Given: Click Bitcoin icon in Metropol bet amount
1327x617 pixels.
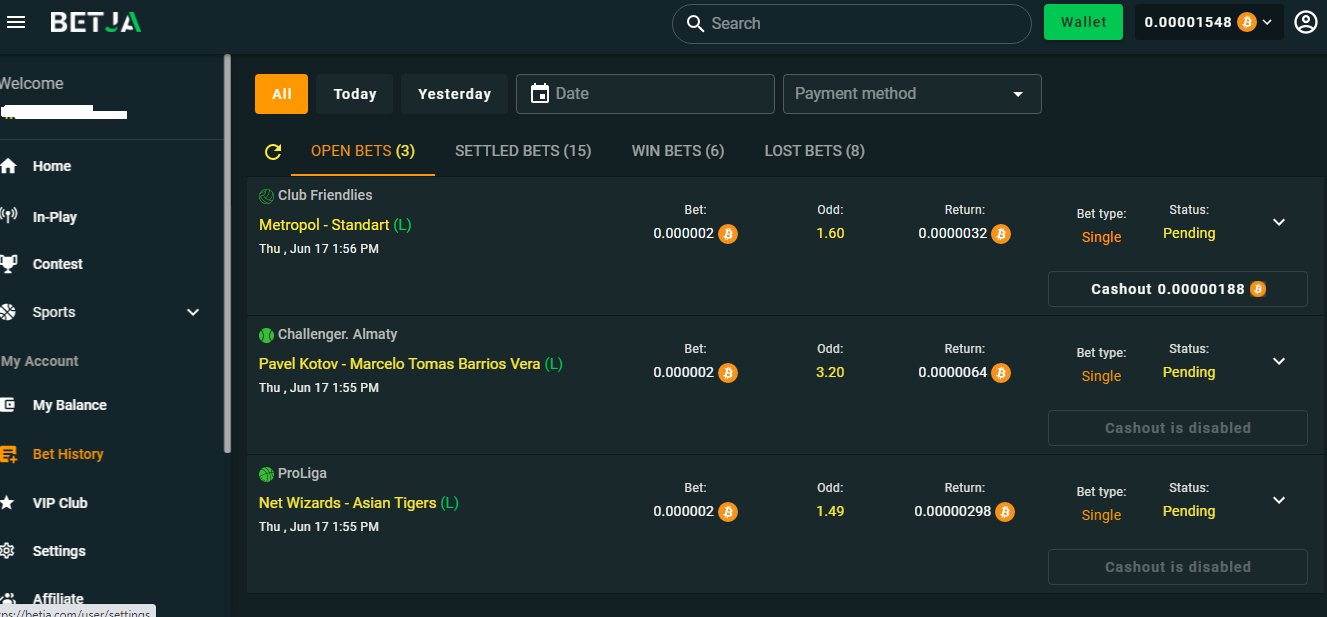Looking at the screenshot, I should [x=728, y=234].
